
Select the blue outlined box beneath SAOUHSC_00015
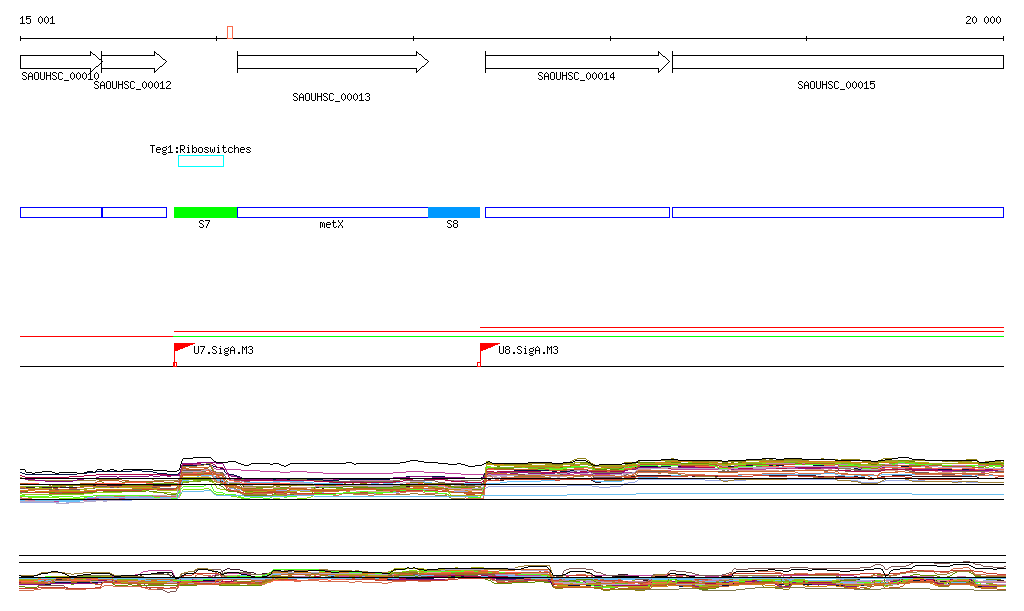click(x=837, y=212)
